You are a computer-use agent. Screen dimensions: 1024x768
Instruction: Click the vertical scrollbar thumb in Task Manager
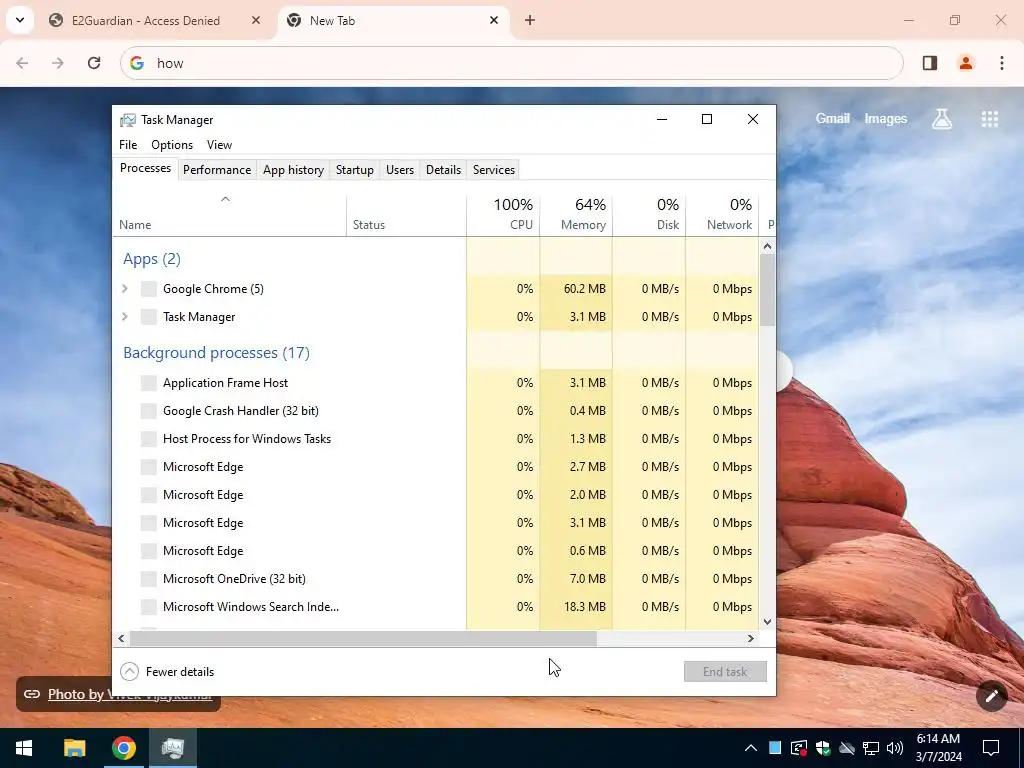pyautogui.click(x=767, y=290)
